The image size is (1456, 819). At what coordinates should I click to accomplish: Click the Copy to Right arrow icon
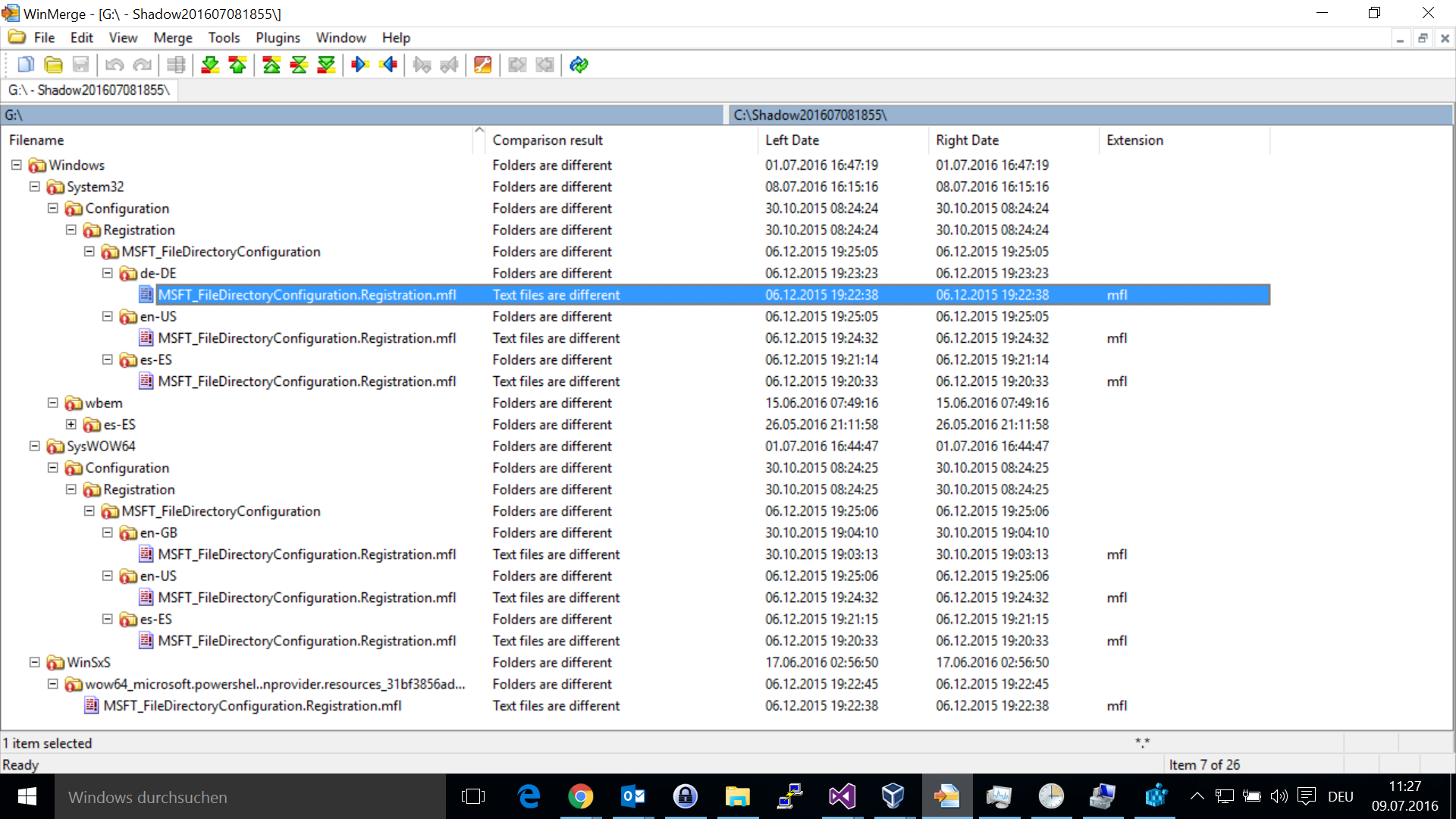pos(360,65)
